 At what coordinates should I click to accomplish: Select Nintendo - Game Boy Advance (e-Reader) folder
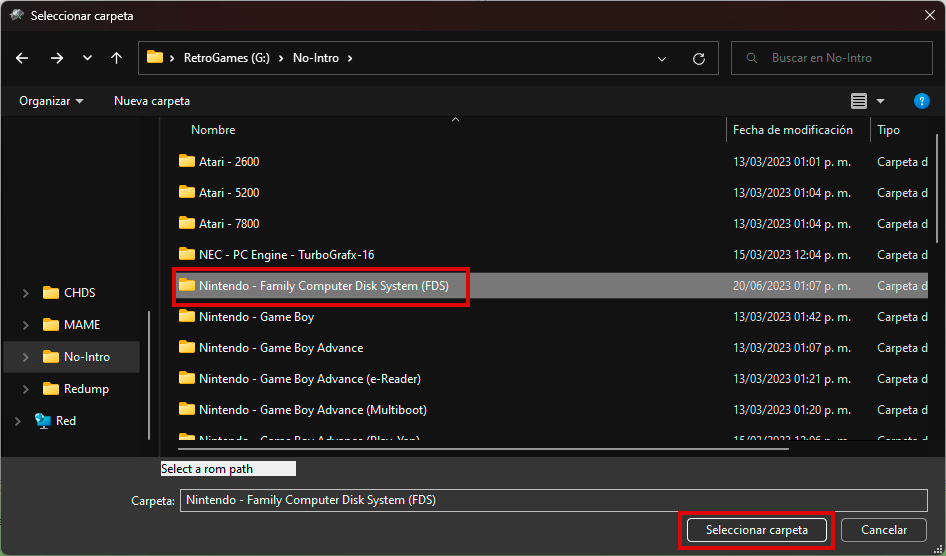coord(310,379)
